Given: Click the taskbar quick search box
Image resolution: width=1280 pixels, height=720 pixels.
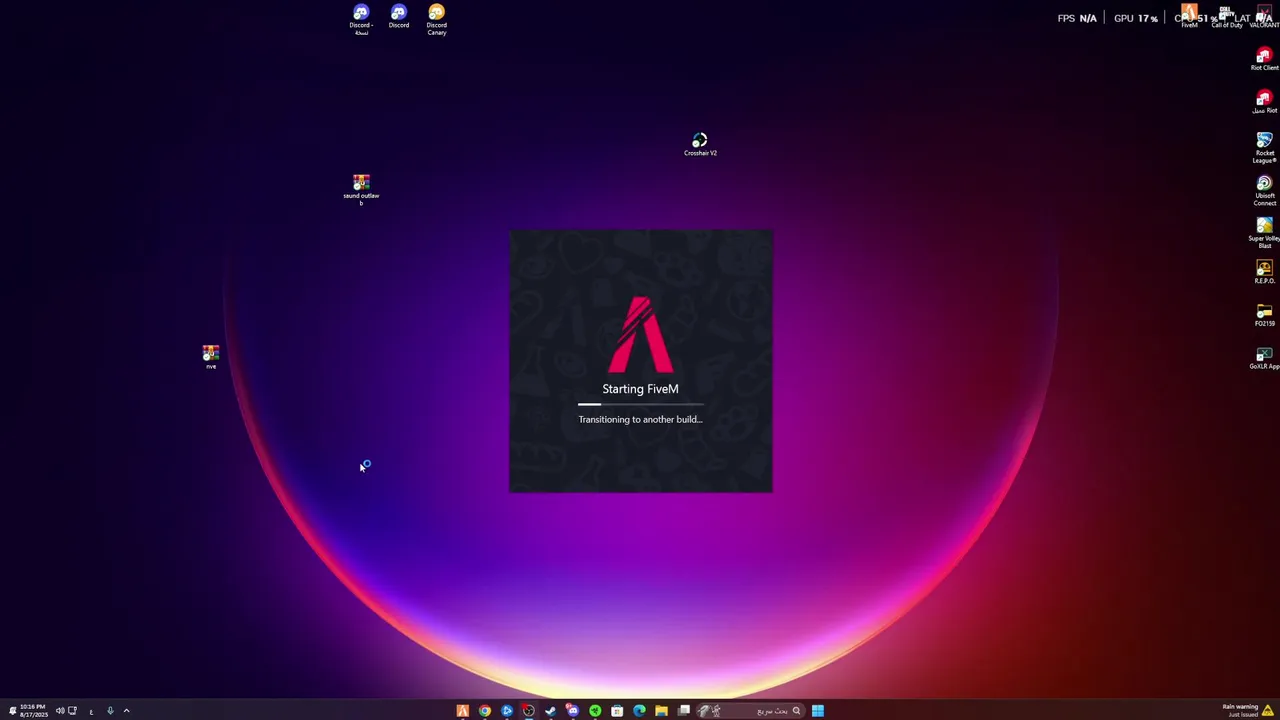Looking at the screenshot, I should [751, 711].
